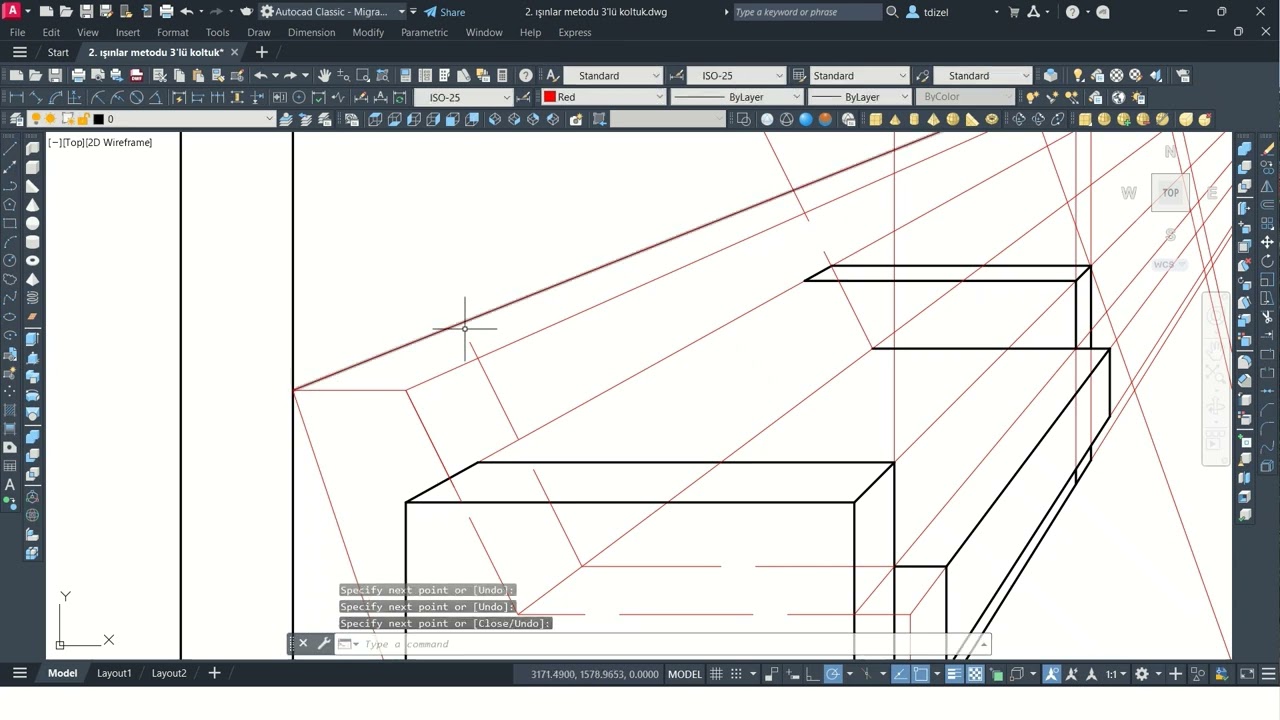This screenshot has width=1280, height=720.
Task: Open the ByLayer linetype dropdown
Action: [x=737, y=97]
